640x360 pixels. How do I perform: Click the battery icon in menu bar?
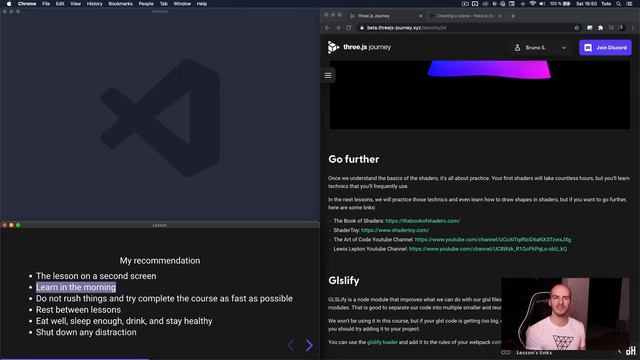(567, 4)
